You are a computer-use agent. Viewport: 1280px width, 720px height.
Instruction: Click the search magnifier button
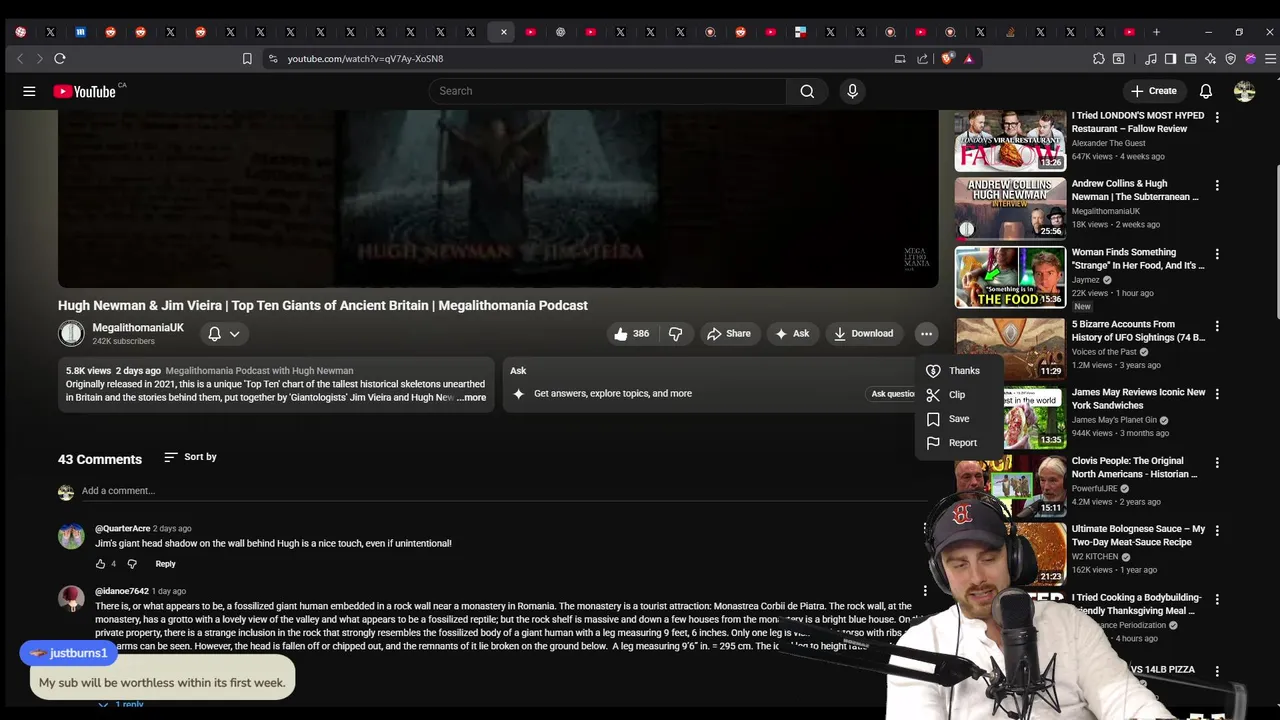(807, 91)
